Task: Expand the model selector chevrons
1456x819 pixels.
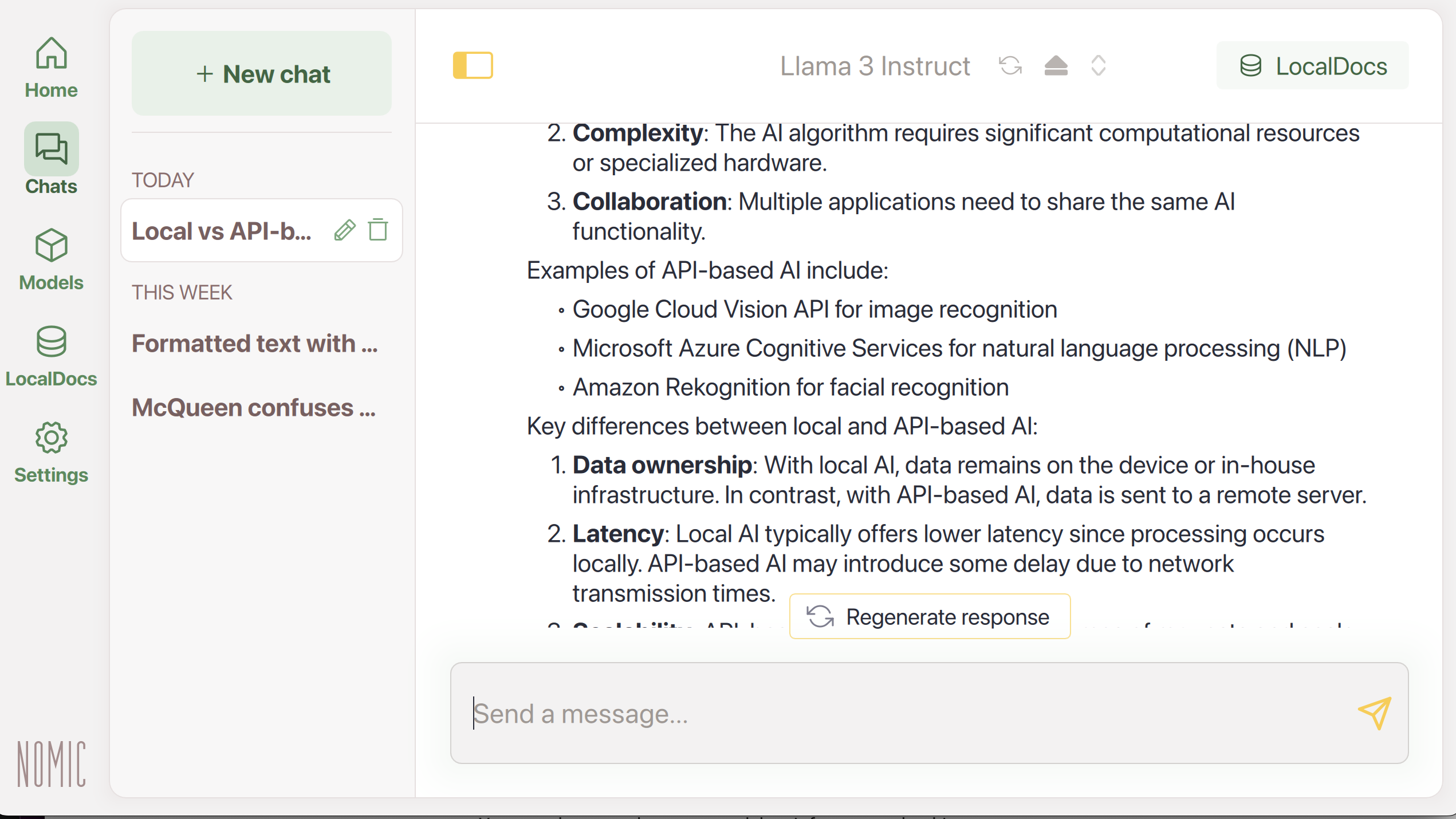Action: point(1098,65)
